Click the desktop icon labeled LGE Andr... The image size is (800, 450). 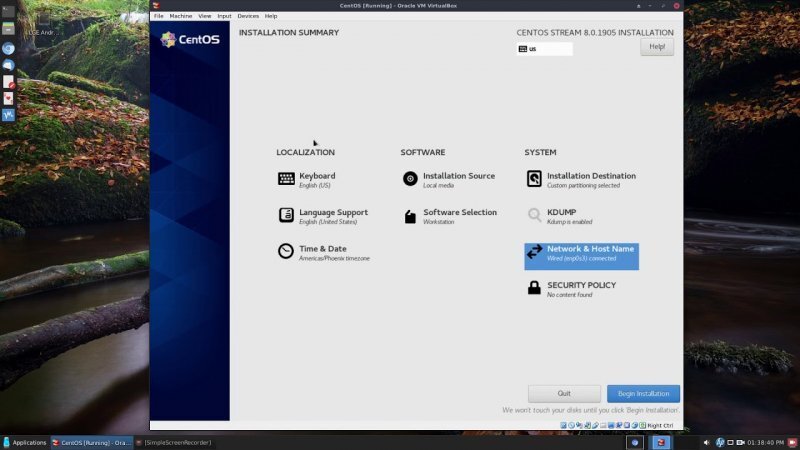[x=43, y=24]
